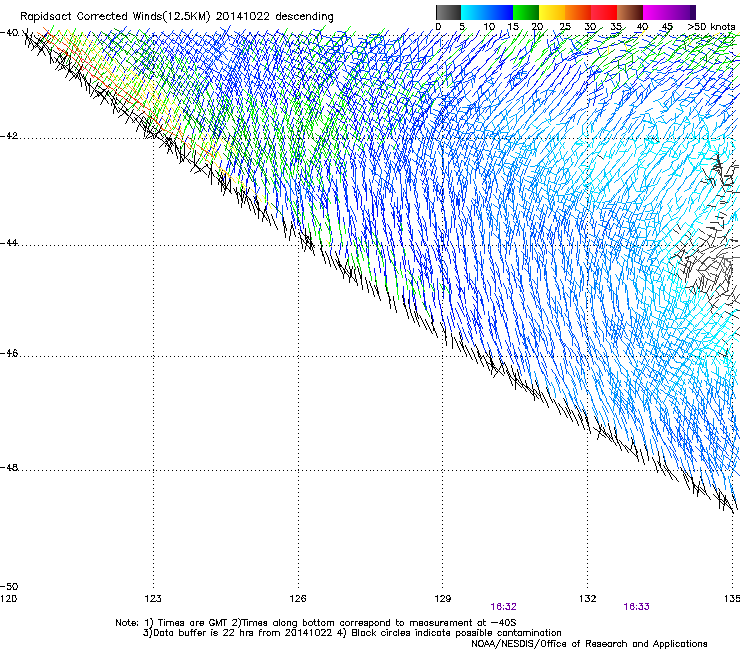740x650 pixels.
Task: Click the legend scale value '10'
Action: [x=489, y=27]
